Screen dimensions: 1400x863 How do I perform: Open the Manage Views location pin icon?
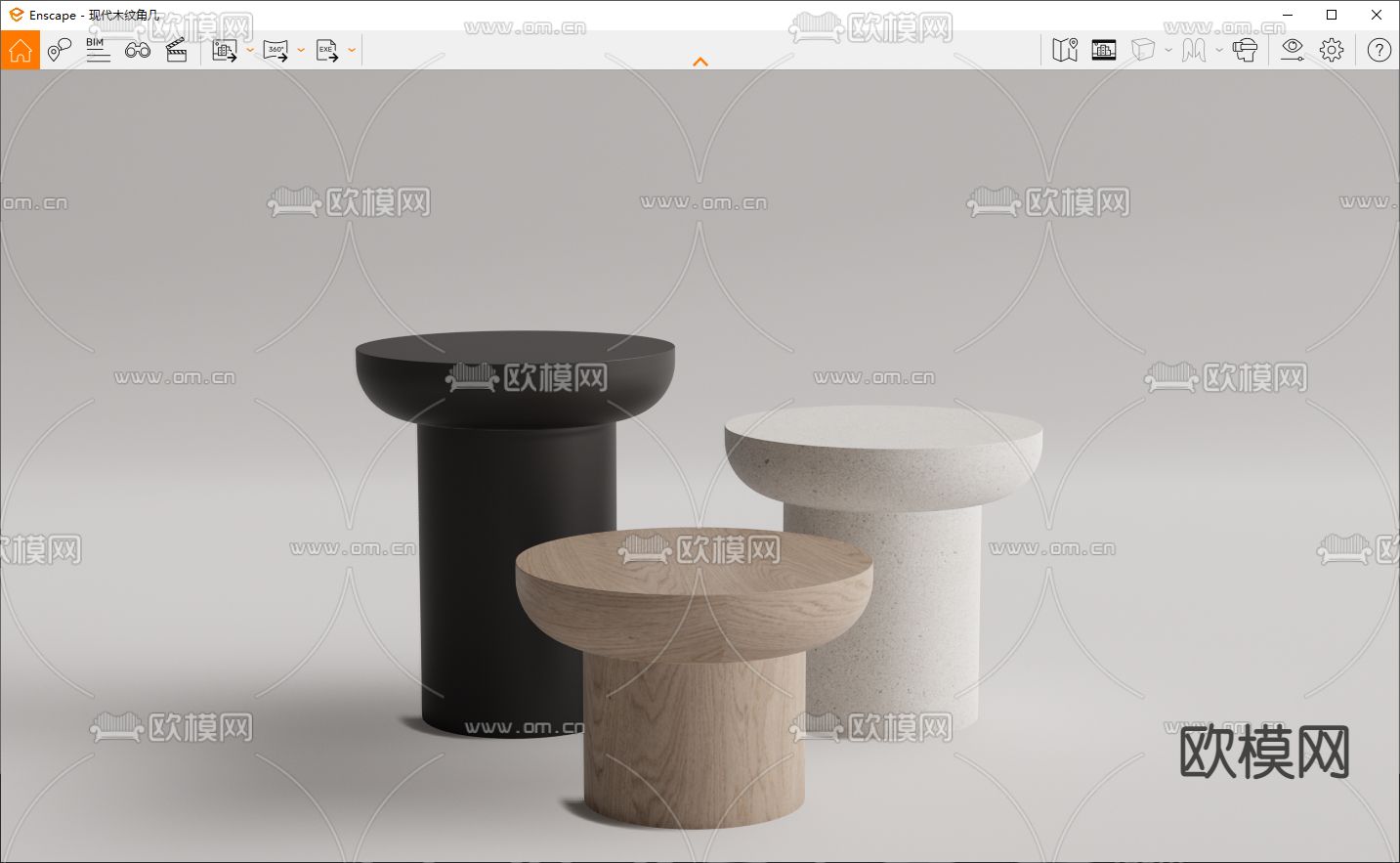pyautogui.click(x=60, y=50)
